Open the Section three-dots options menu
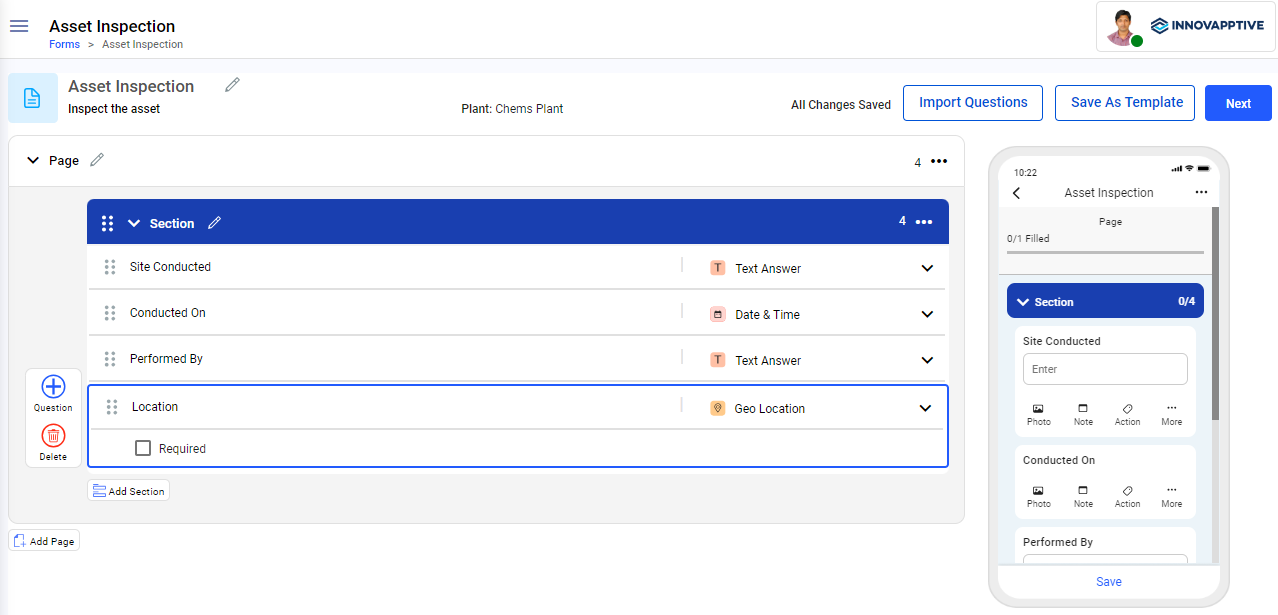The image size is (1278, 615). 924,222
